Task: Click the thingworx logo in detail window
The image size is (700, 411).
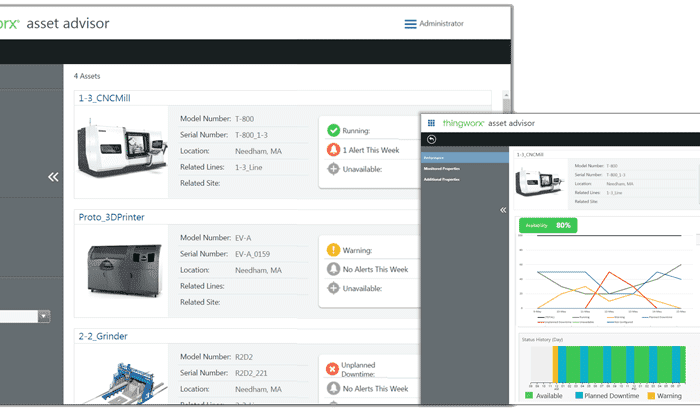Action: [x=463, y=123]
